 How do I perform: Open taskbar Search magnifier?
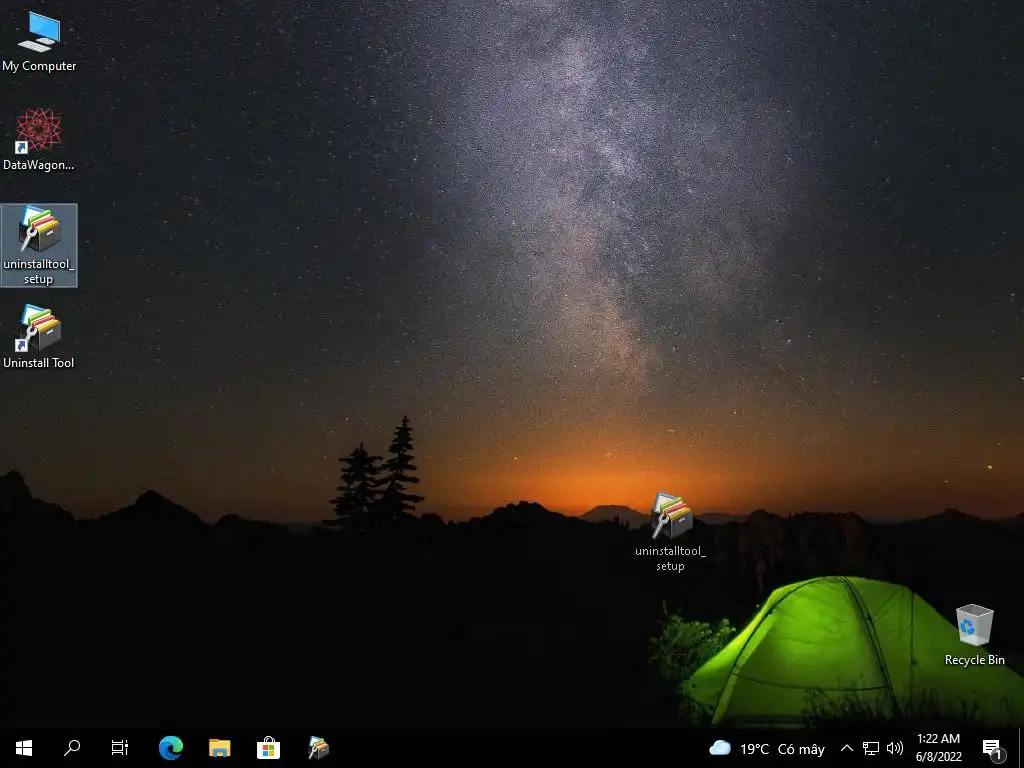72,748
